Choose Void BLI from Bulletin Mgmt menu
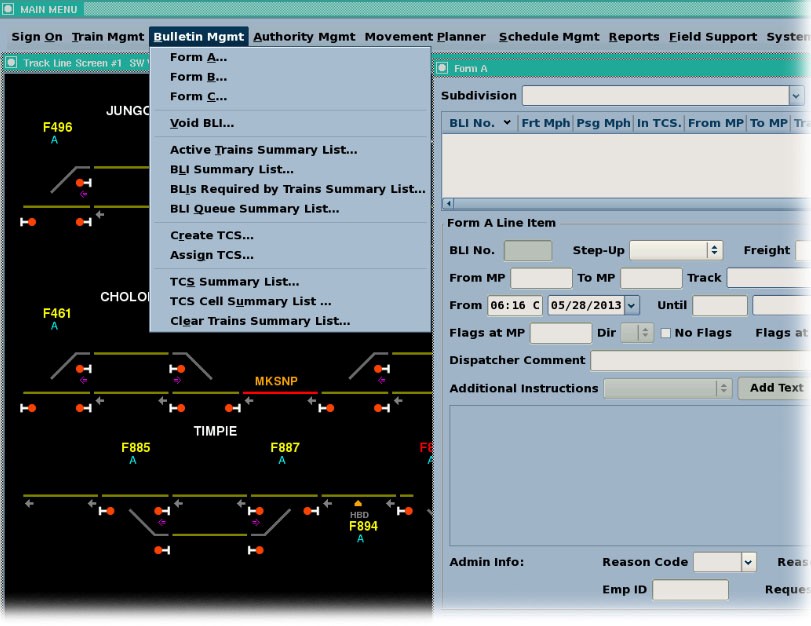This screenshot has height=626, width=811. [x=202, y=123]
